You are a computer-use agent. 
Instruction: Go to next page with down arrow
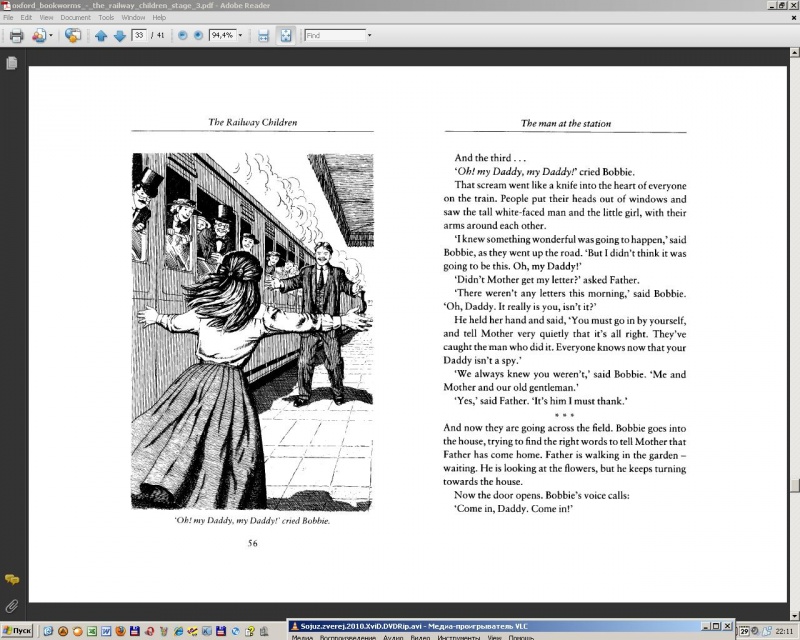[x=120, y=36]
